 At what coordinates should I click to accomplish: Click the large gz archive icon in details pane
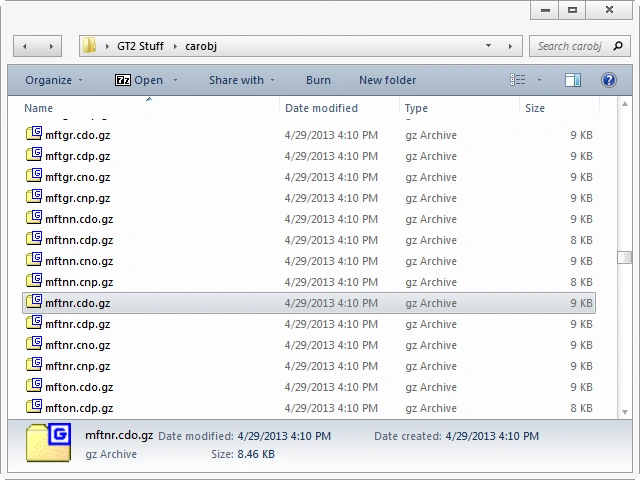[49, 442]
